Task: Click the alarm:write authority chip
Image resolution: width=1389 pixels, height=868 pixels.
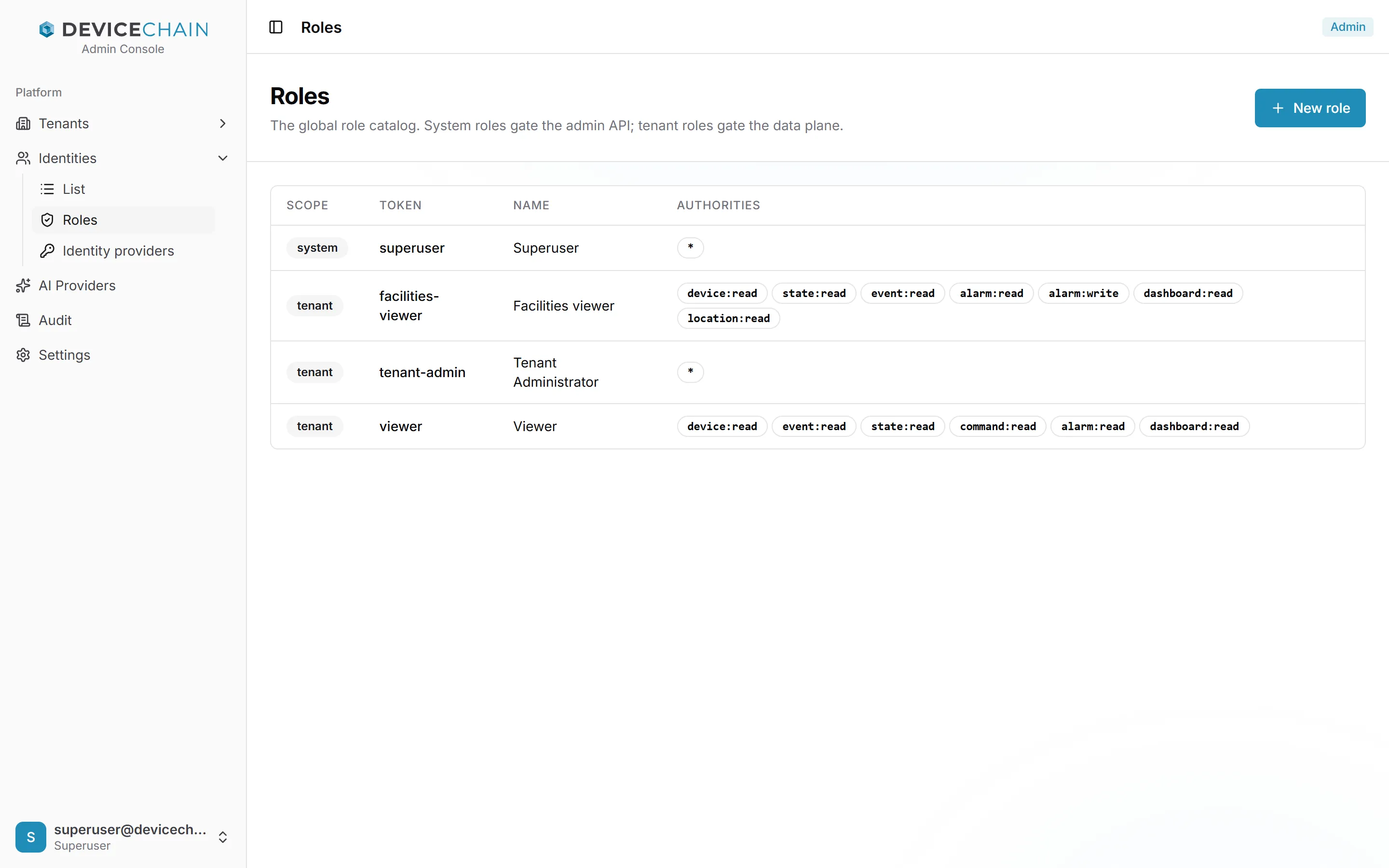Action: click(1083, 293)
